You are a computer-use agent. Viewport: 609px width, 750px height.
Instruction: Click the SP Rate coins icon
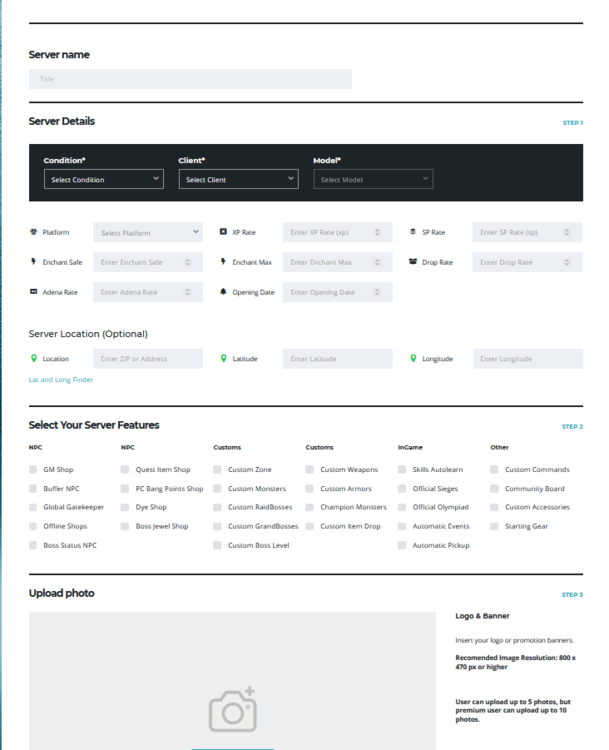[413, 232]
